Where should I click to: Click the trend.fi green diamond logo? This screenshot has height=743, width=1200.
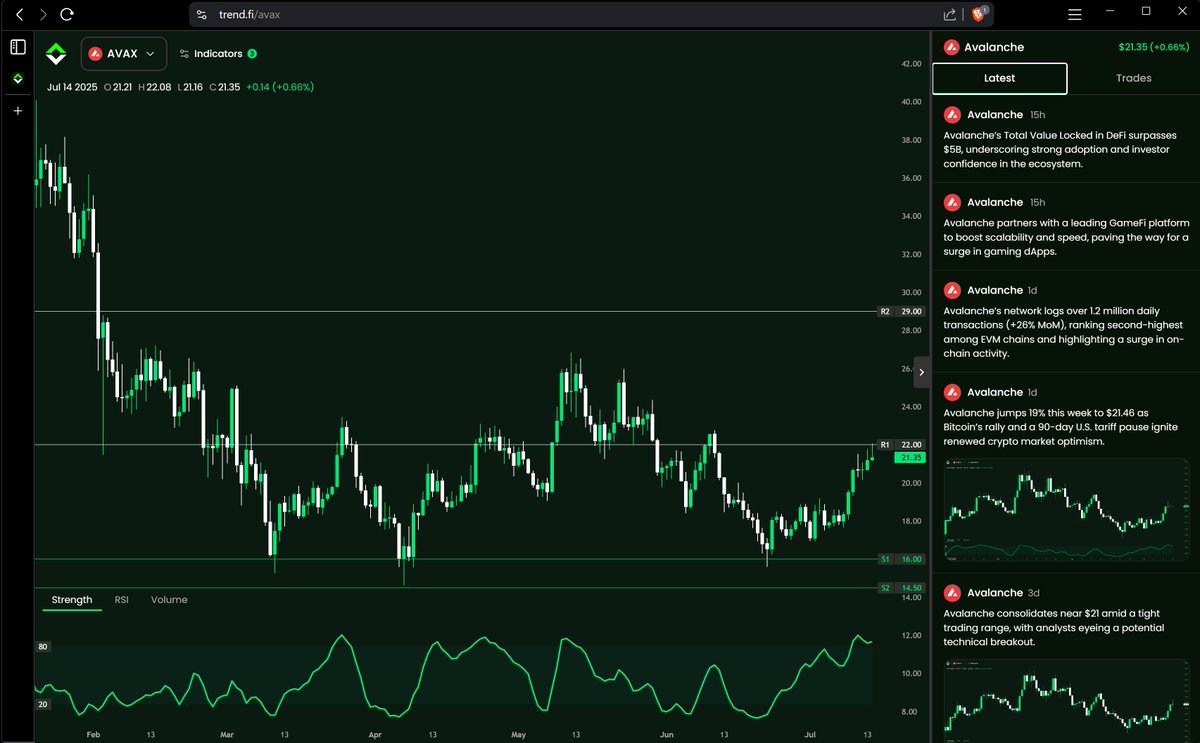(56, 54)
